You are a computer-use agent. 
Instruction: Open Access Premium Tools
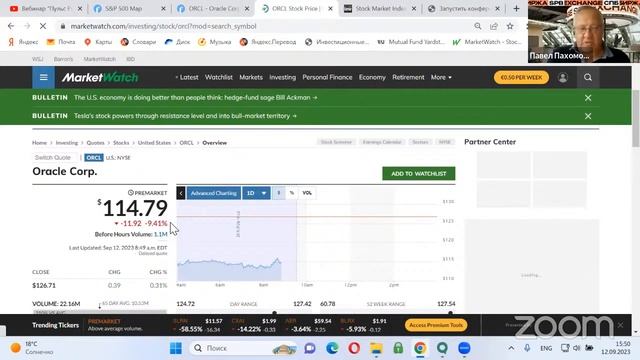point(436,325)
